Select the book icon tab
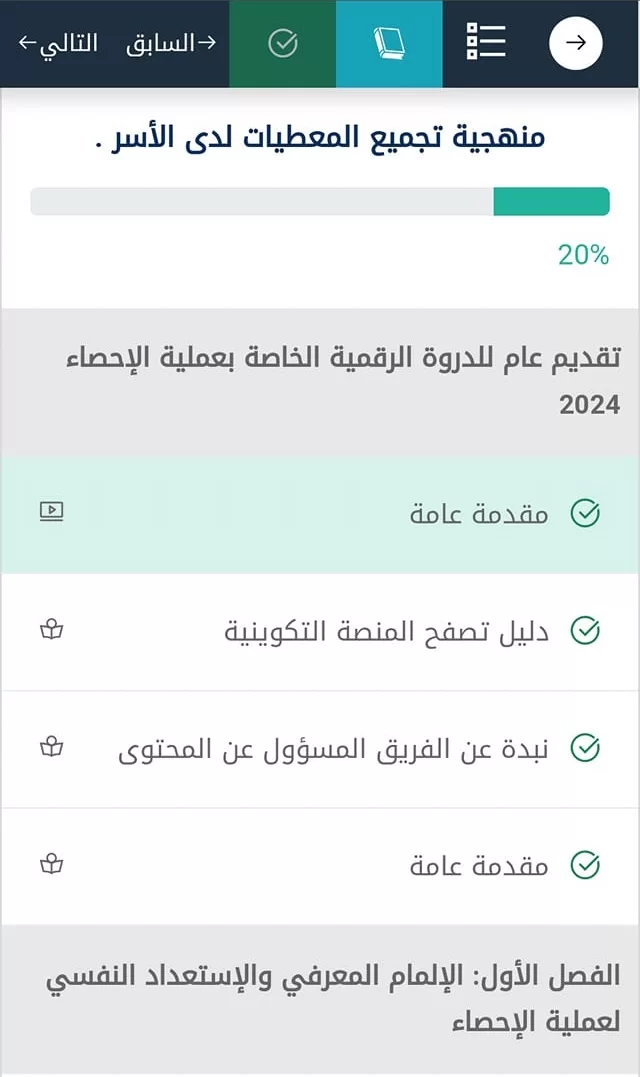Viewport: 640px width, 1077px height. coord(389,43)
